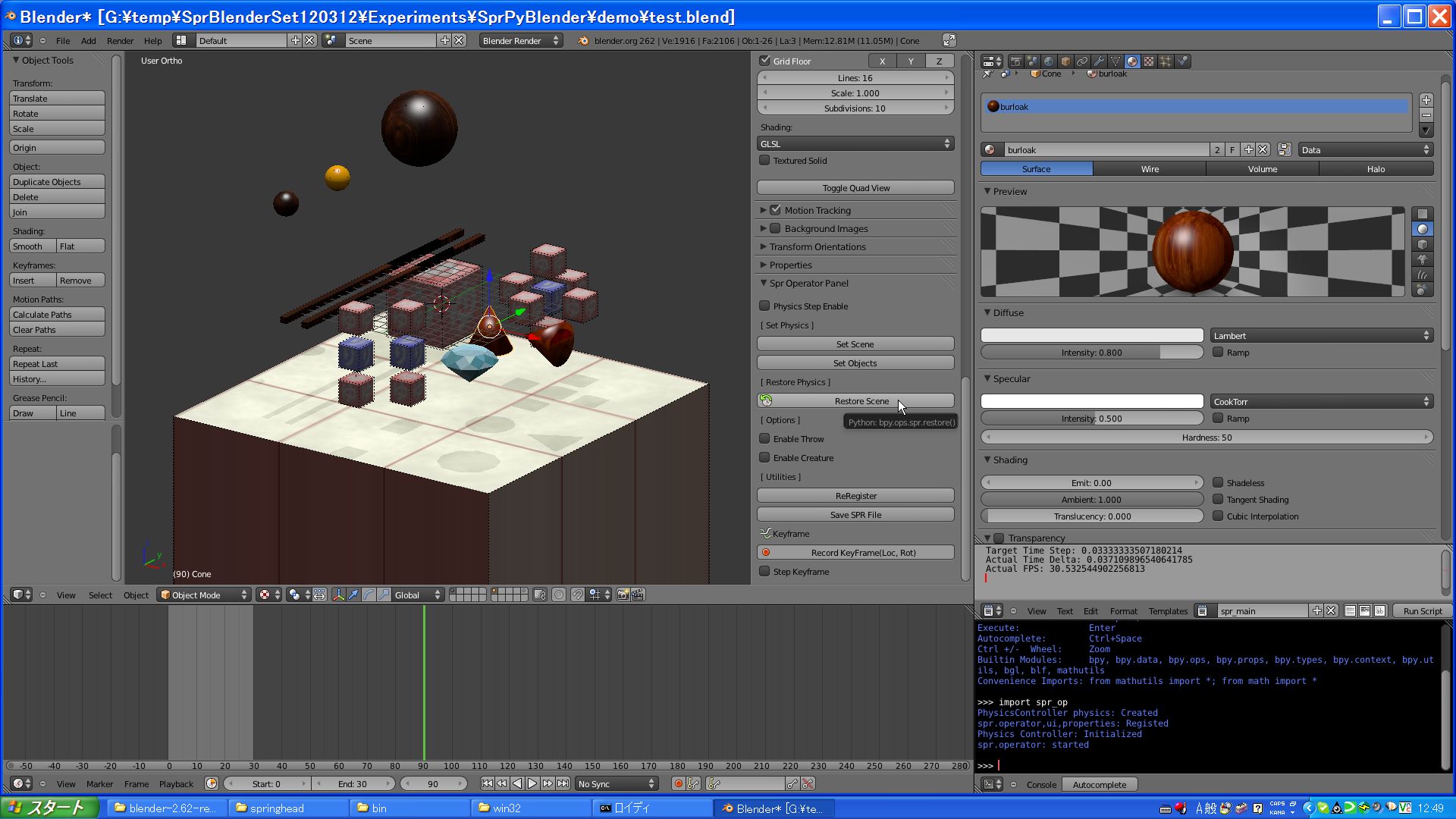Click the Render menu in menu bar
This screenshot has width=1456, height=819.
click(x=119, y=40)
